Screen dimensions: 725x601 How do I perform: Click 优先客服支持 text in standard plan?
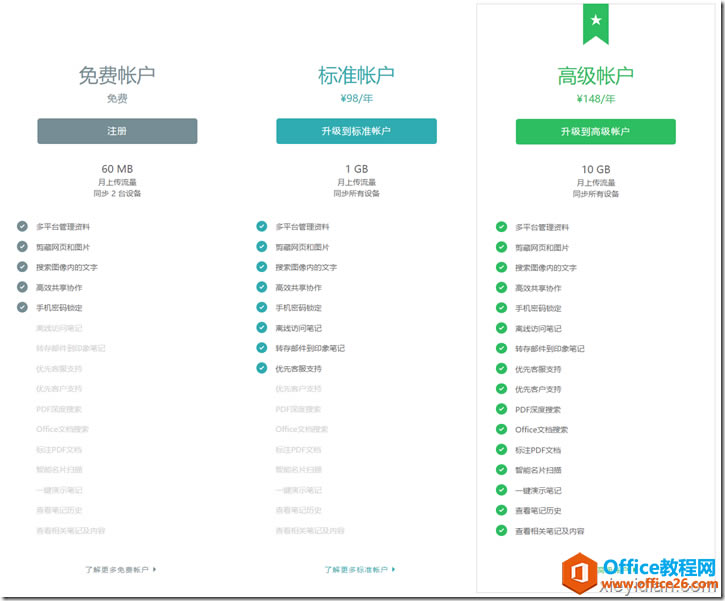tap(299, 368)
